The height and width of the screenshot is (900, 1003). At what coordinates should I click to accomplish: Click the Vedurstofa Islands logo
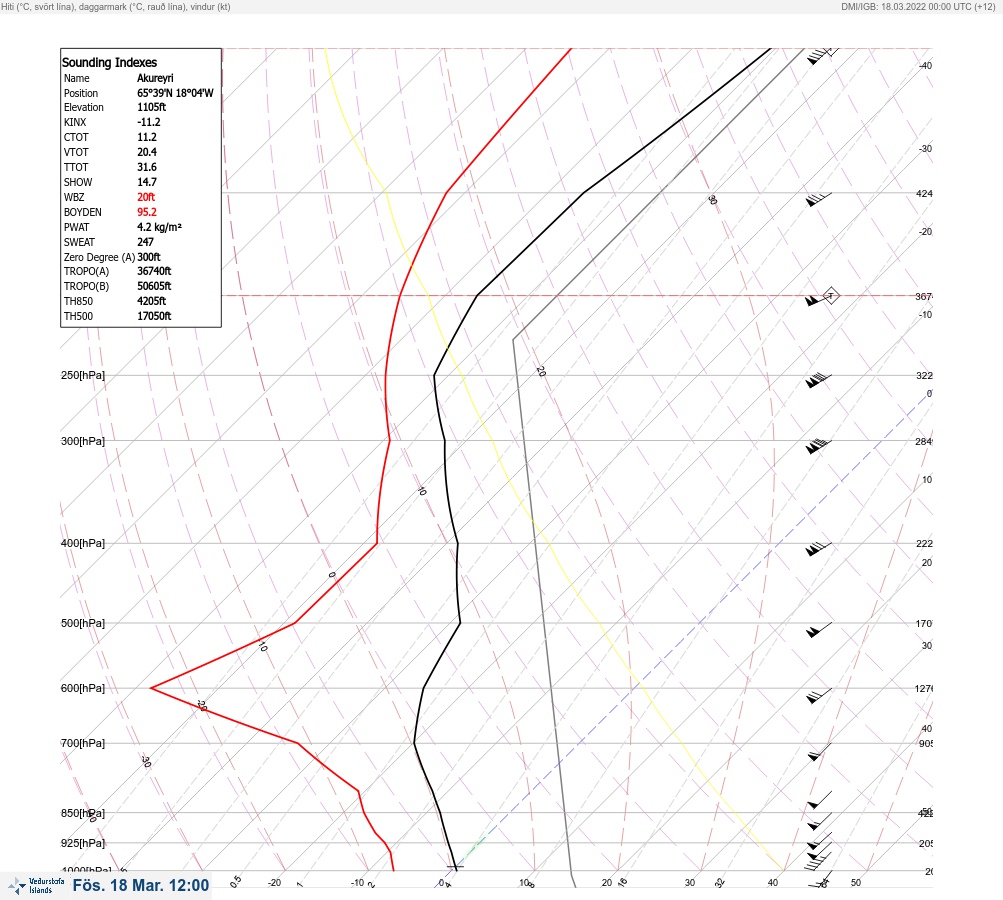pyautogui.click(x=36, y=886)
